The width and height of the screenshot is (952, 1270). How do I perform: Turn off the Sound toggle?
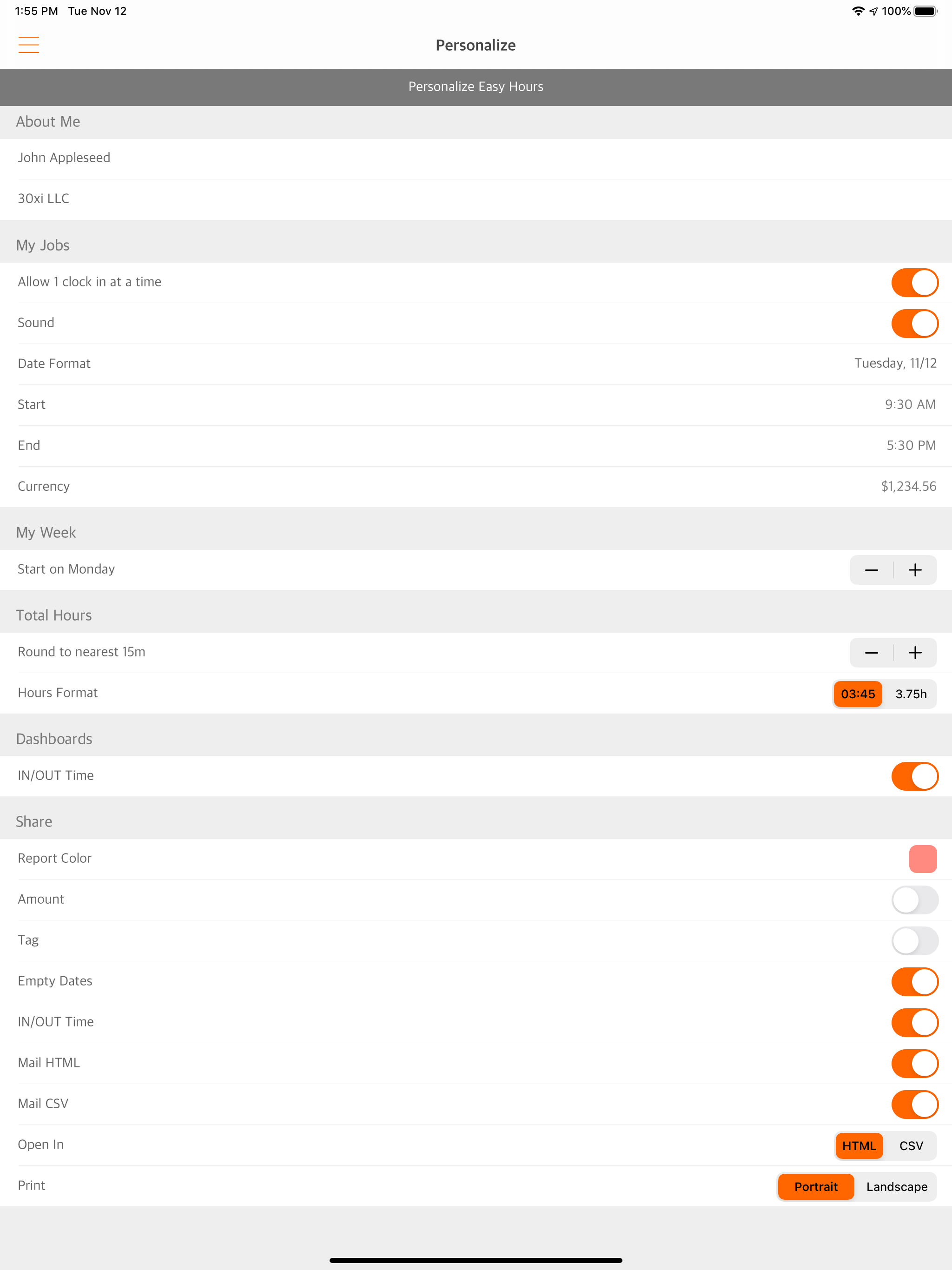coord(915,323)
